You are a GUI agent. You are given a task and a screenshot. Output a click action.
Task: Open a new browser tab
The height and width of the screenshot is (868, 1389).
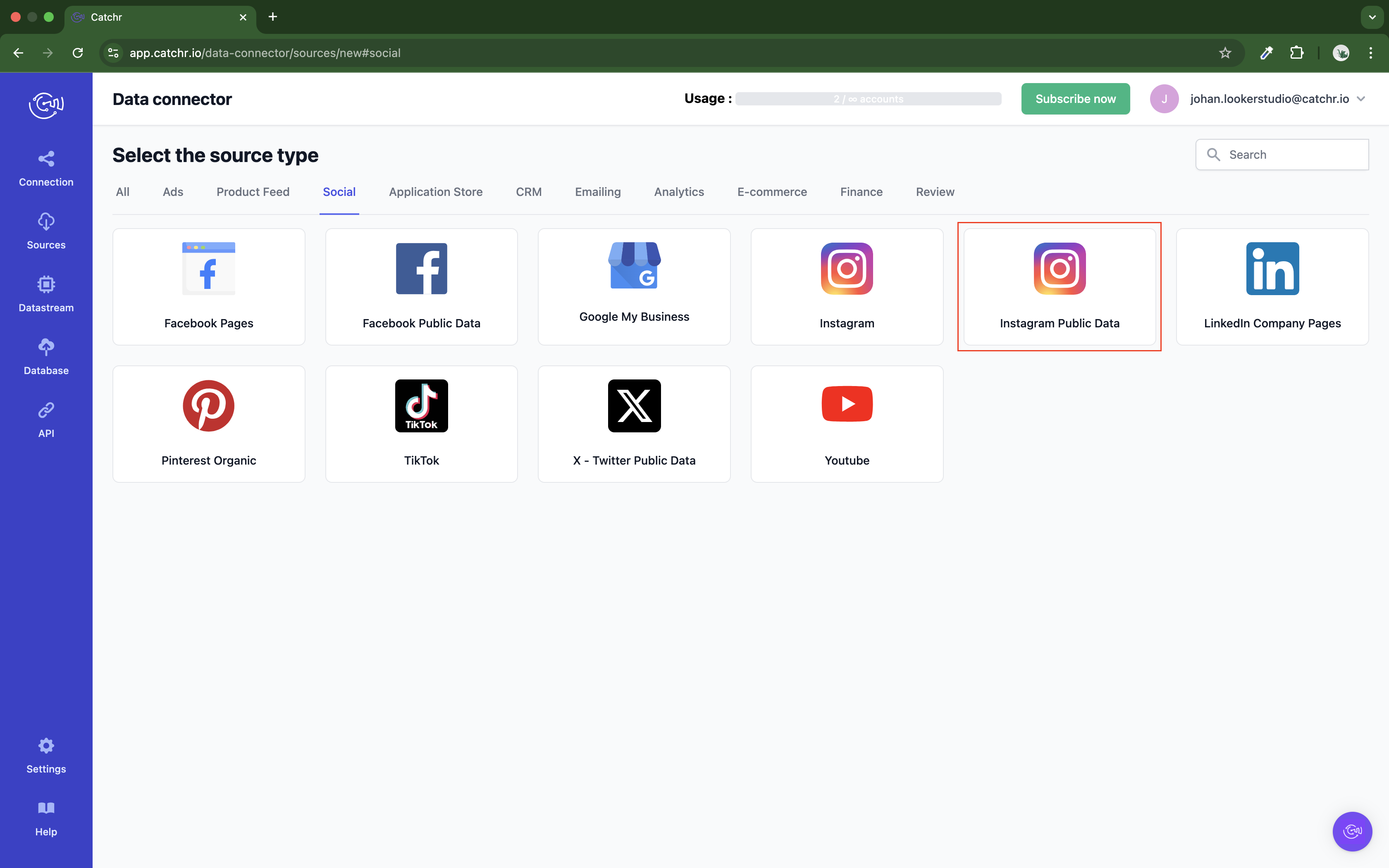(273, 17)
